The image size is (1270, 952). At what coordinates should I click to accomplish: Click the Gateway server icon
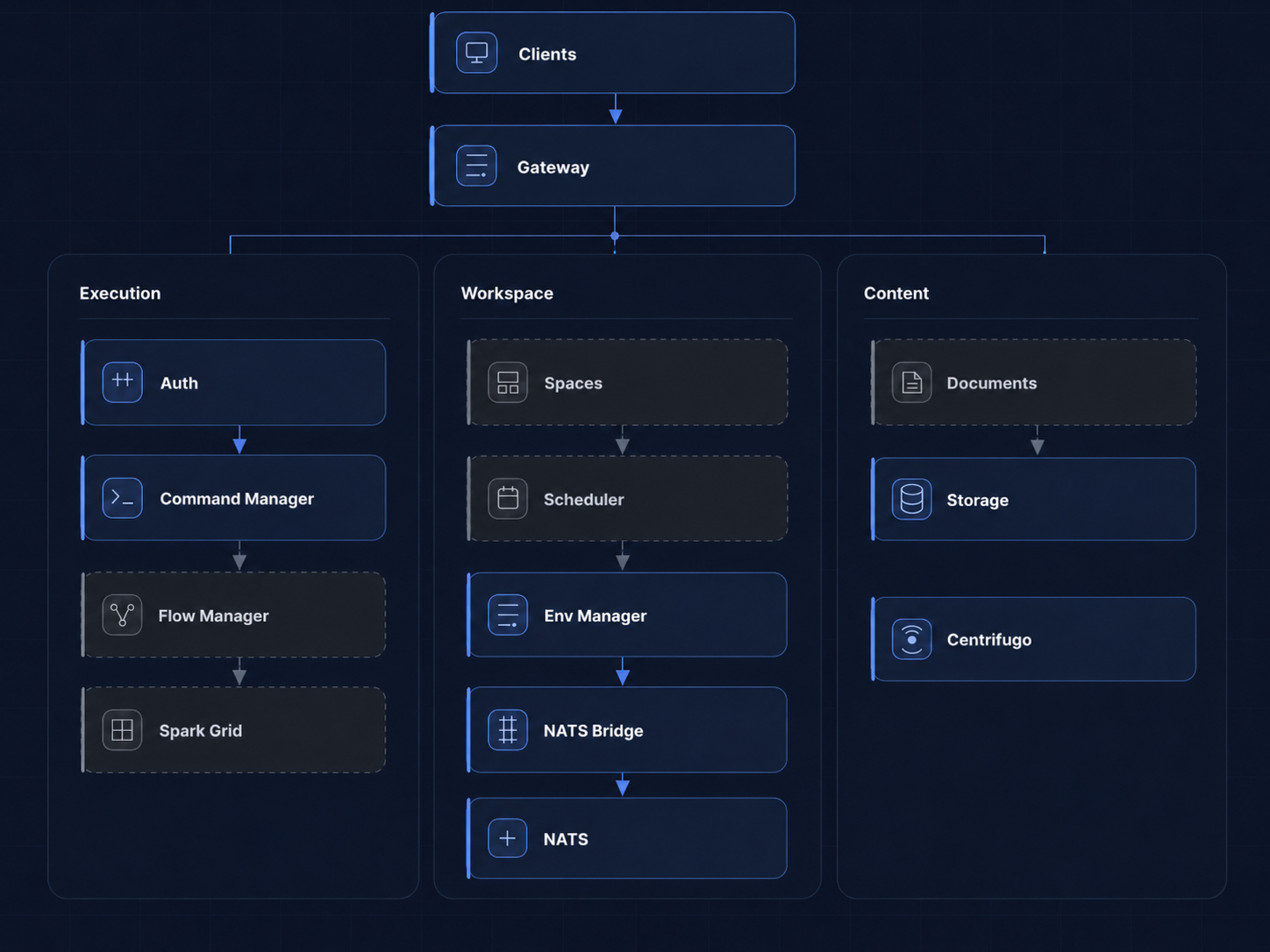tap(476, 166)
